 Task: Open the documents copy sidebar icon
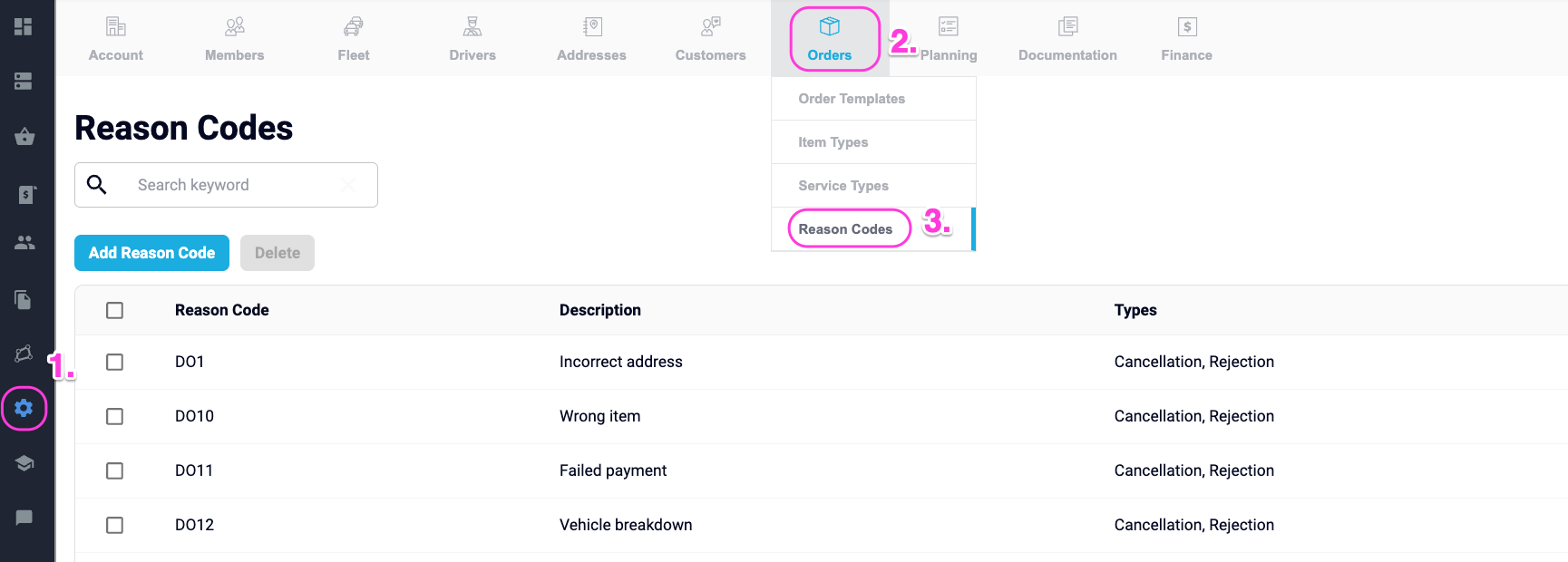tap(24, 299)
